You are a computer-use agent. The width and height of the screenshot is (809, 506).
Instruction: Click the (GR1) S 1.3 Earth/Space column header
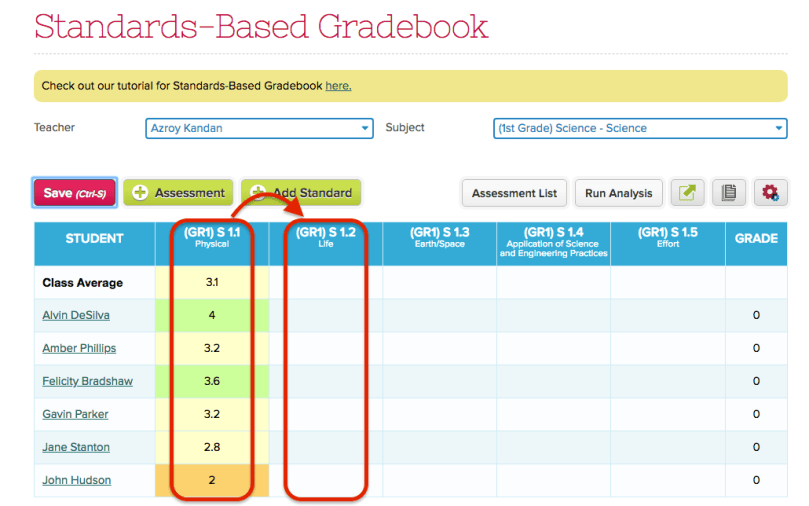(440, 243)
